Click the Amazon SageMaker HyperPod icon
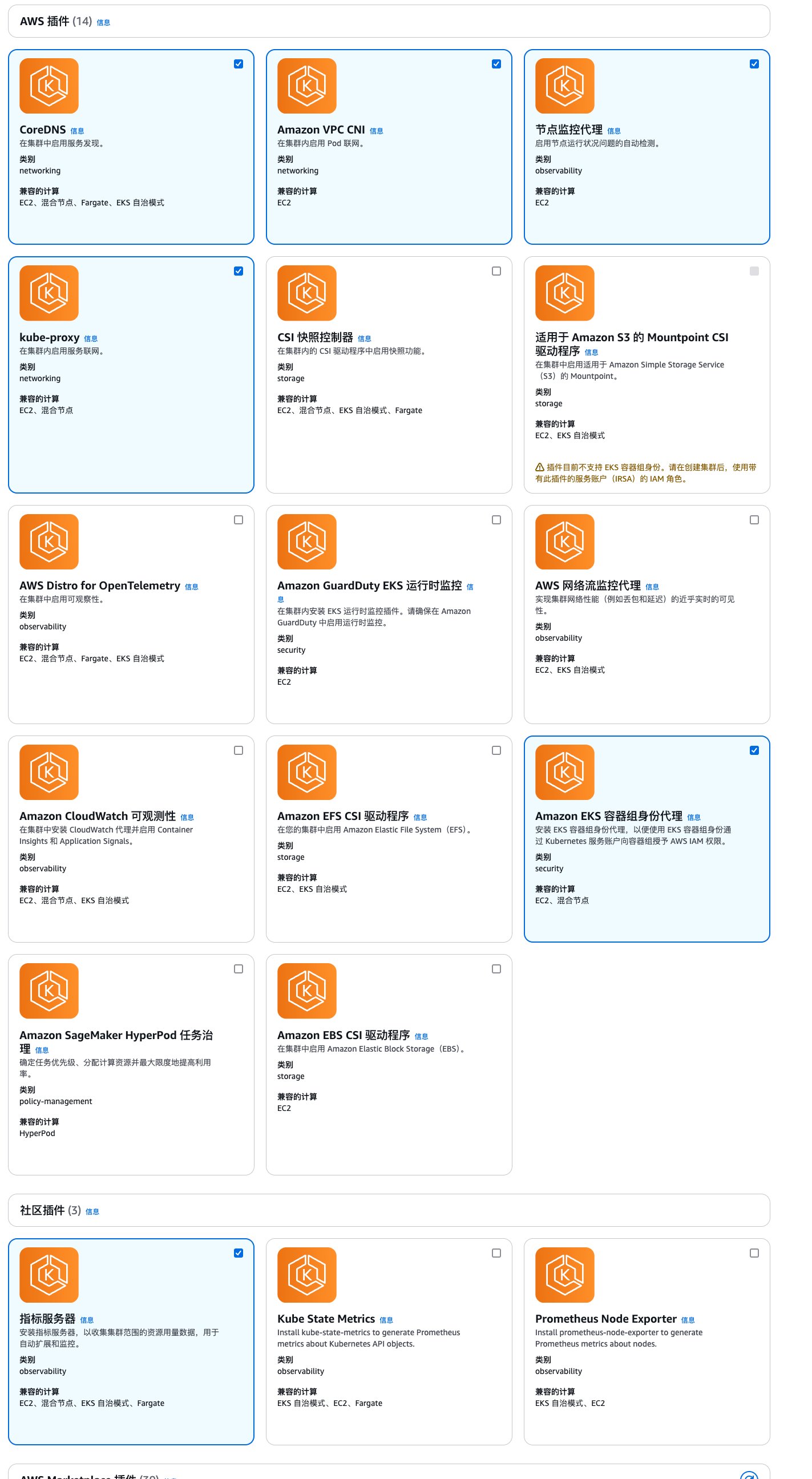This screenshot has height=1479, width=812. click(49, 991)
